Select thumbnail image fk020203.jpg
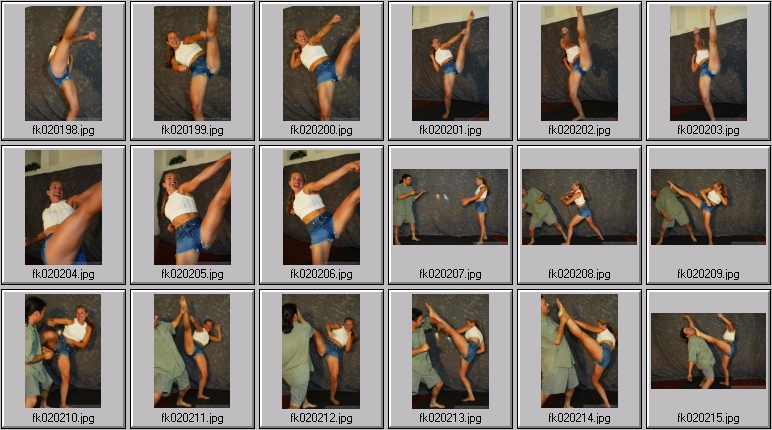This screenshot has height=430, width=772. (x=708, y=64)
